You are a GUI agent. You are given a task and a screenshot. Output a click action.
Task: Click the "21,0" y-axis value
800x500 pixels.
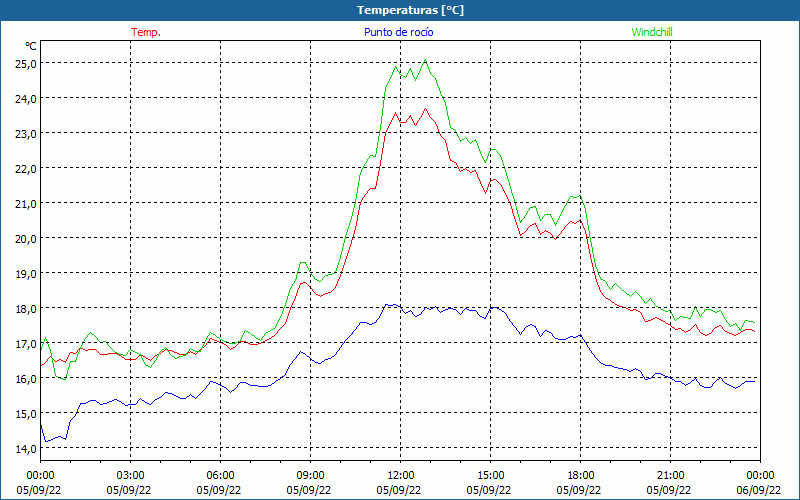(25, 204)
